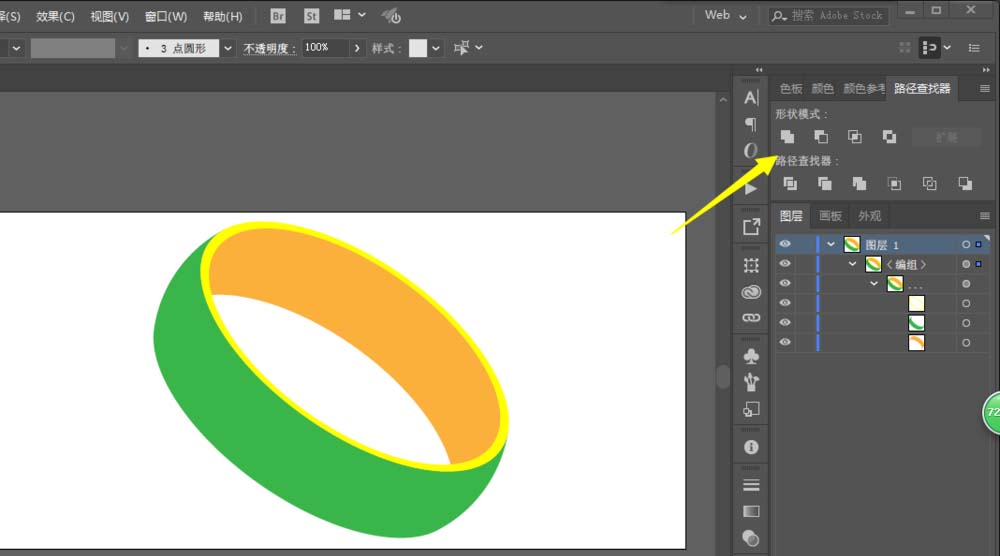Toggle eye for the '...' sublayer
Viewport: 1000px width, 556px height.
tap(785, 283)
